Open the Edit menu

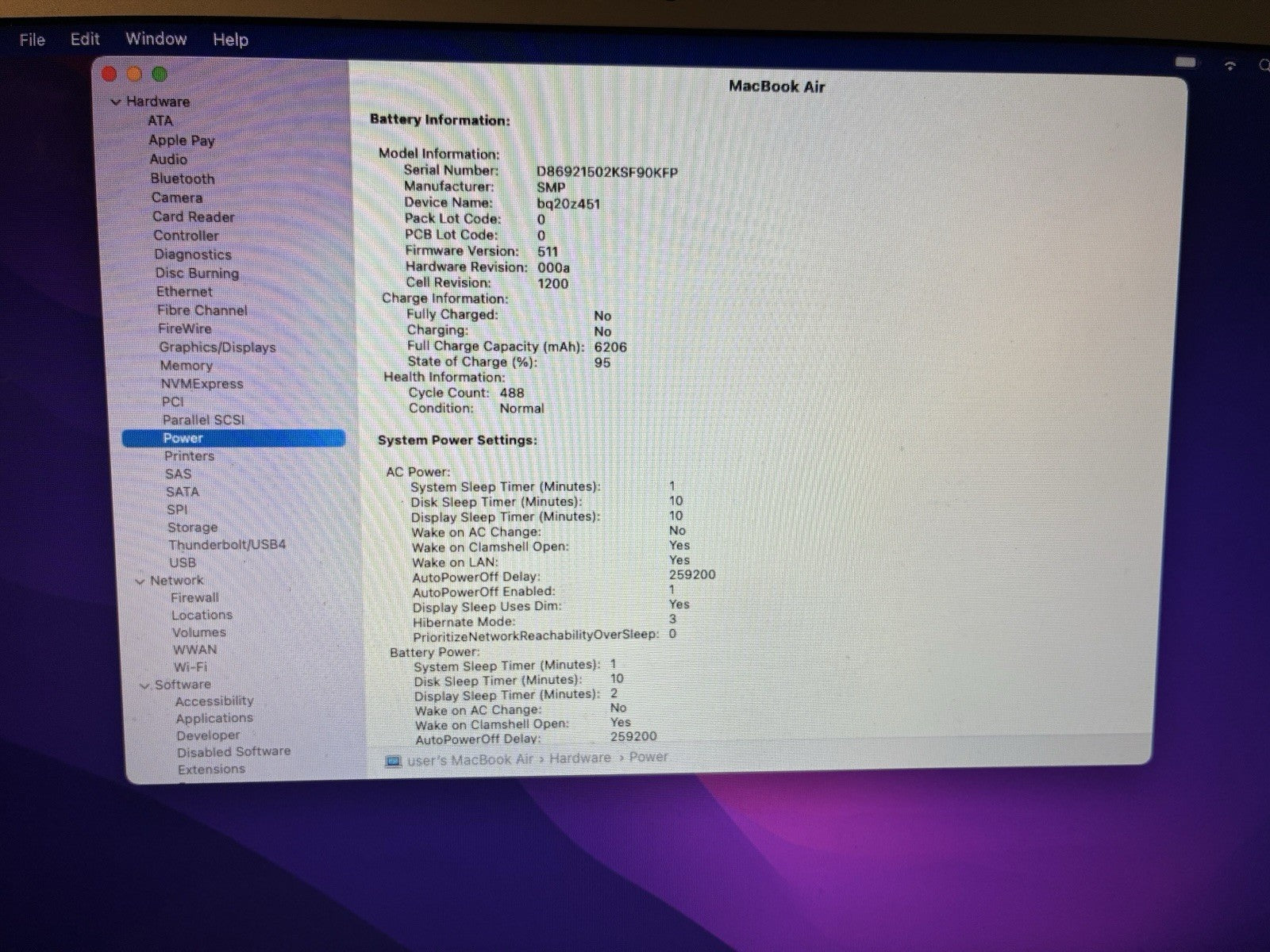(85, 39)
